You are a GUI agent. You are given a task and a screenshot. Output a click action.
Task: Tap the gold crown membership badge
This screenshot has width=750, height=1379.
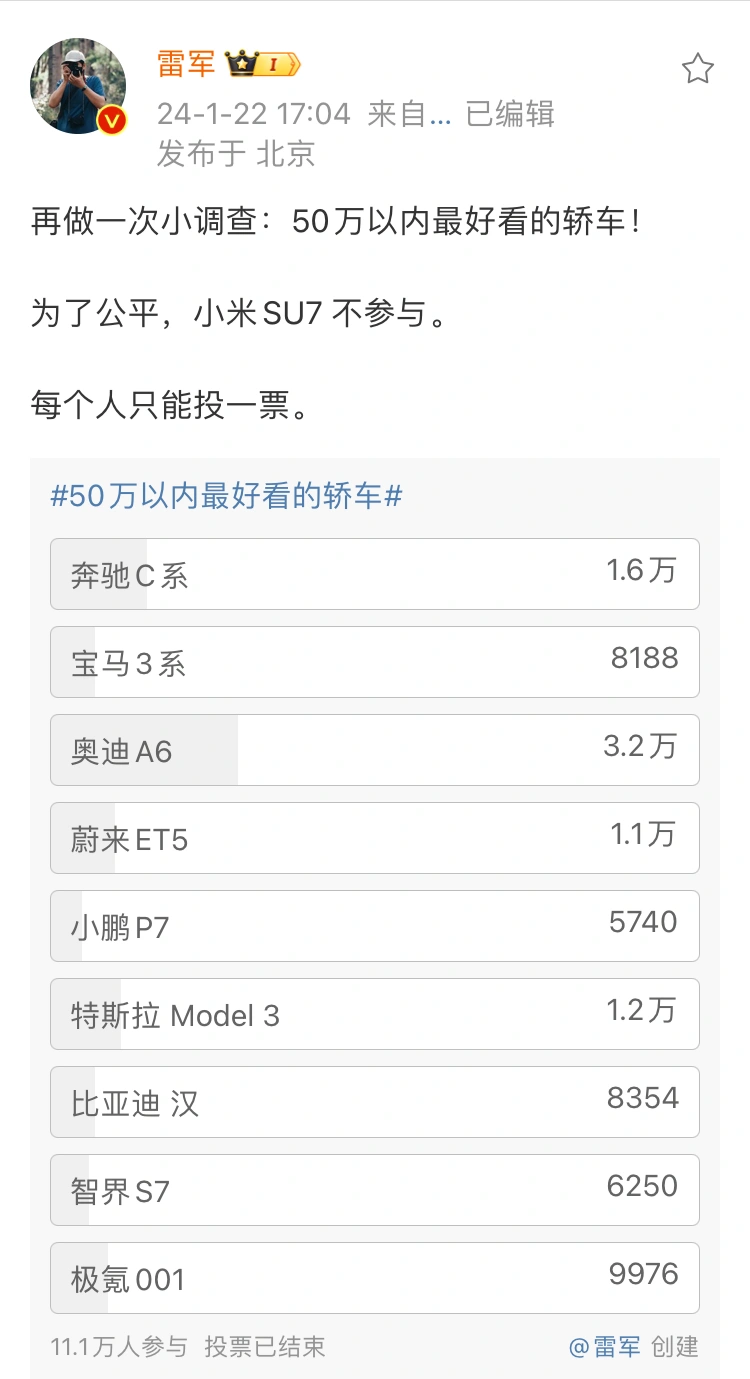[x=263, y=66]
